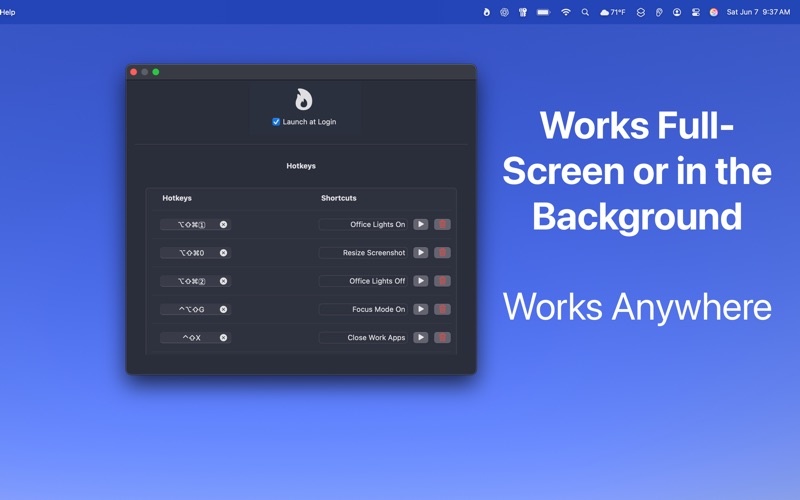The height and width of the screenshot is (500, 800).
Task: Open the Focus Mode On shortcut selector
Action: (363, 309)
